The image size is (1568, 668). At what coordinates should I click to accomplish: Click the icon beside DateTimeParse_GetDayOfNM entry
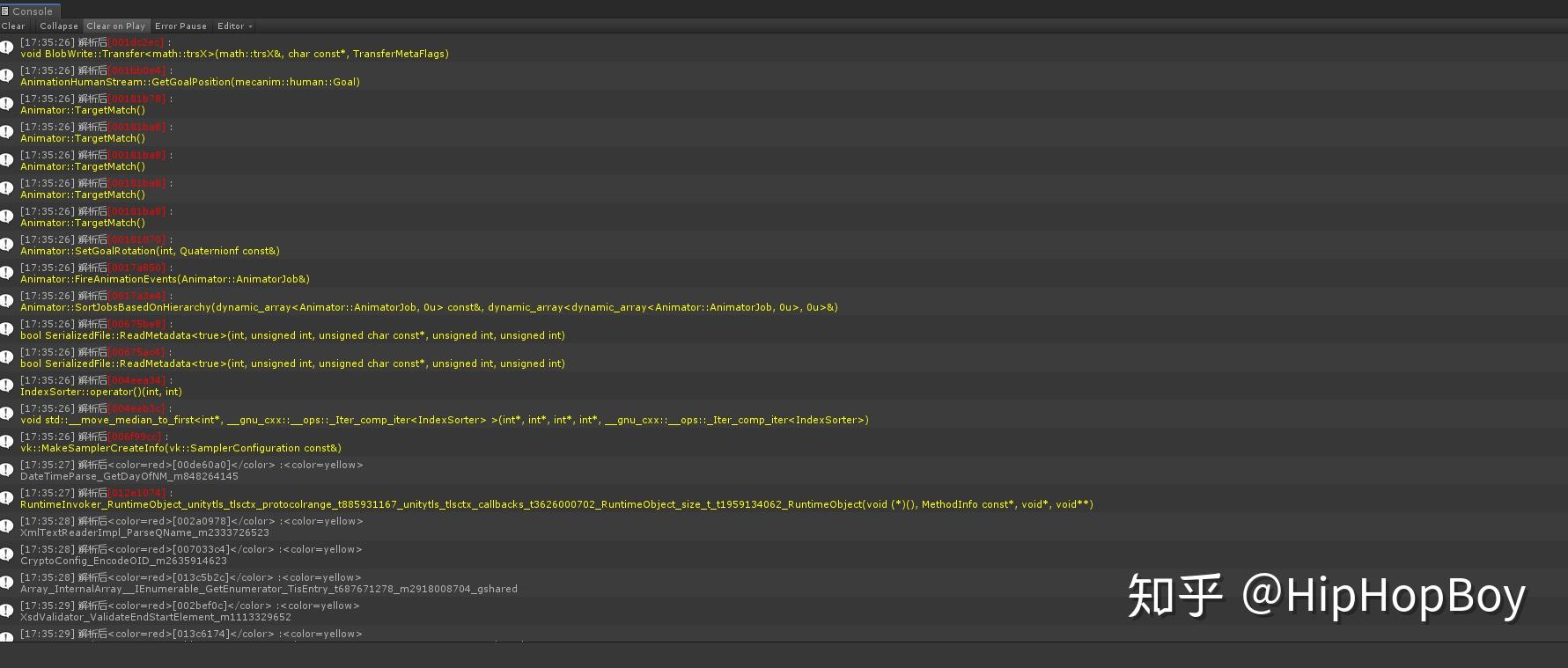7,470
